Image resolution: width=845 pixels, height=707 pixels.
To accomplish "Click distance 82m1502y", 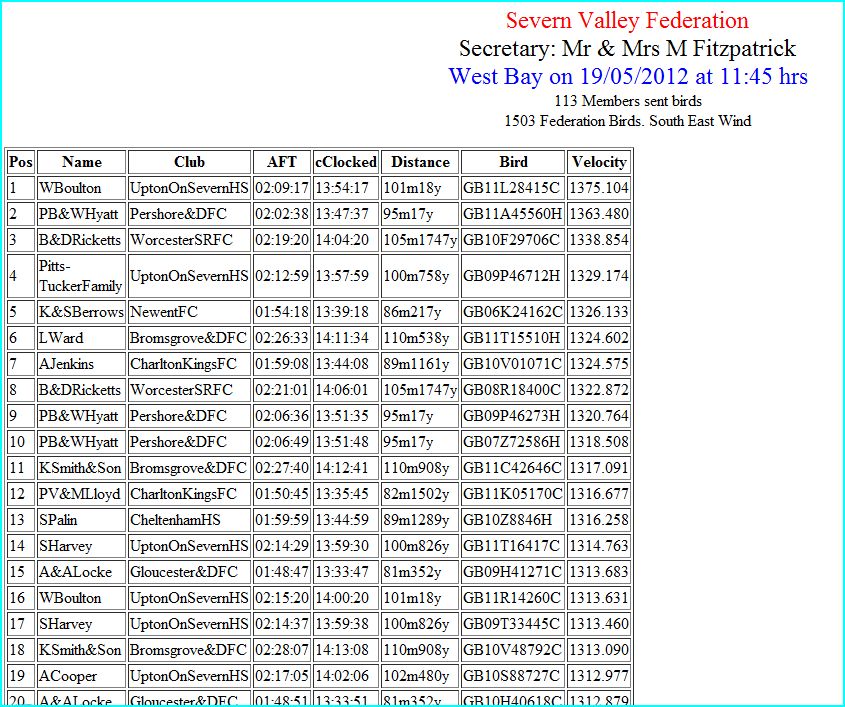I will pyautogui.click(x=420, y=494).
